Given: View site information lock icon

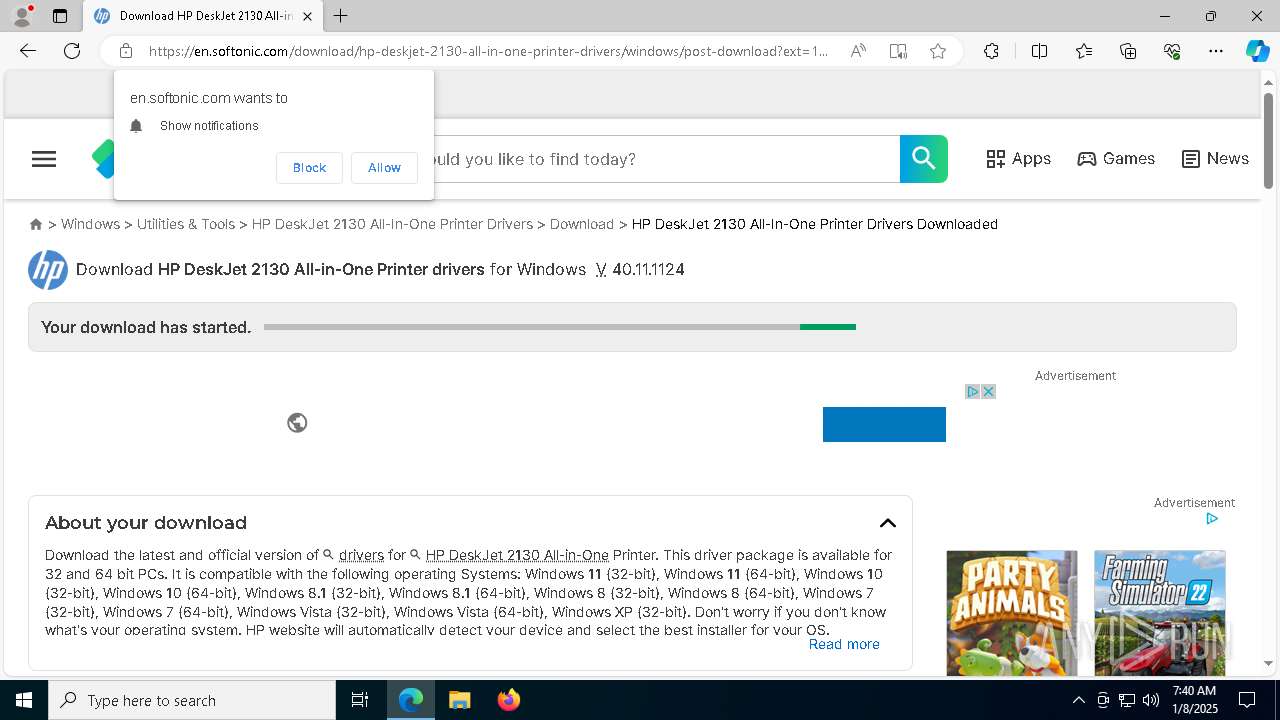Looking at the screenshot, I should (x=126, y=51).
